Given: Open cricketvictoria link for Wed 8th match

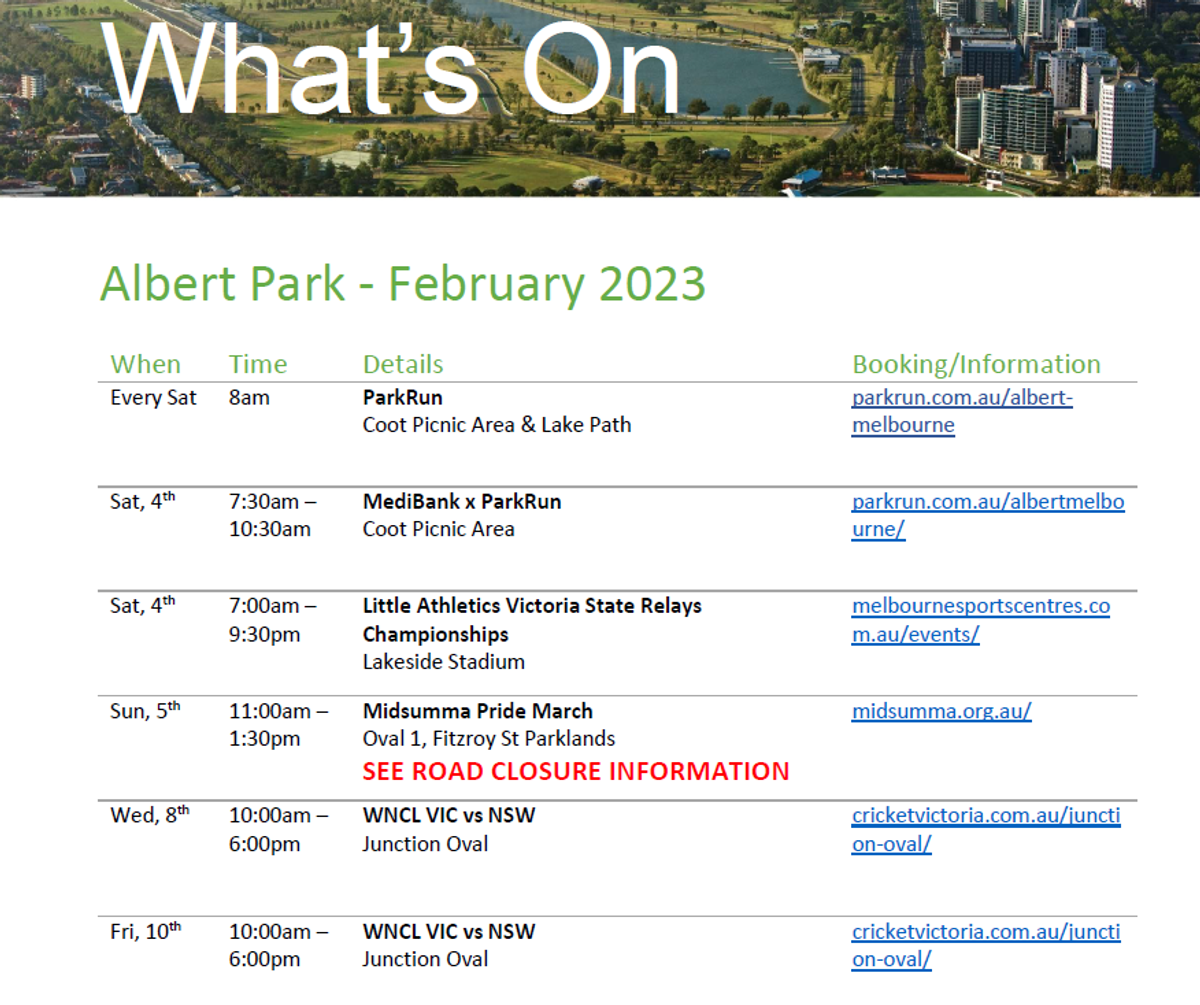Looking at the screenshot, I should tap(985, 816).
